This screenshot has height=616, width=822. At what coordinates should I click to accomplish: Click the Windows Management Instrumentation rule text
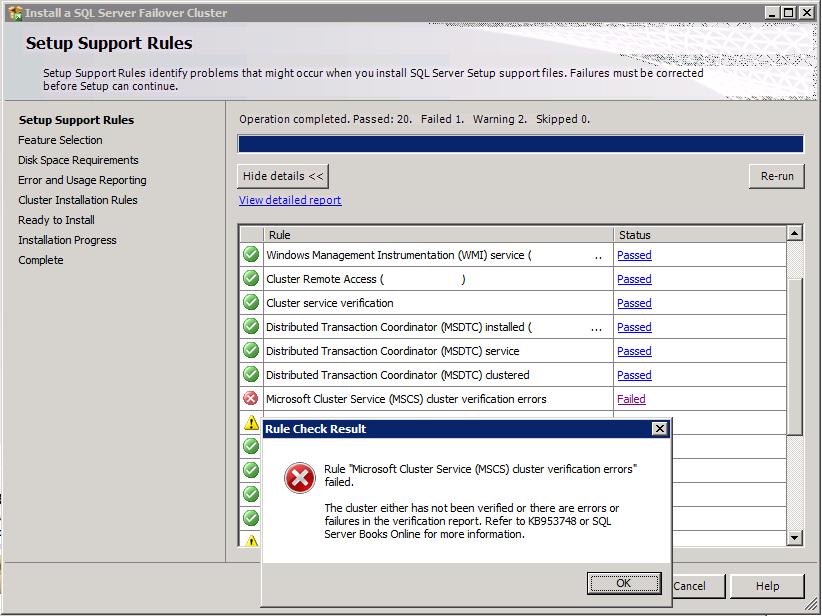(398, 255)
